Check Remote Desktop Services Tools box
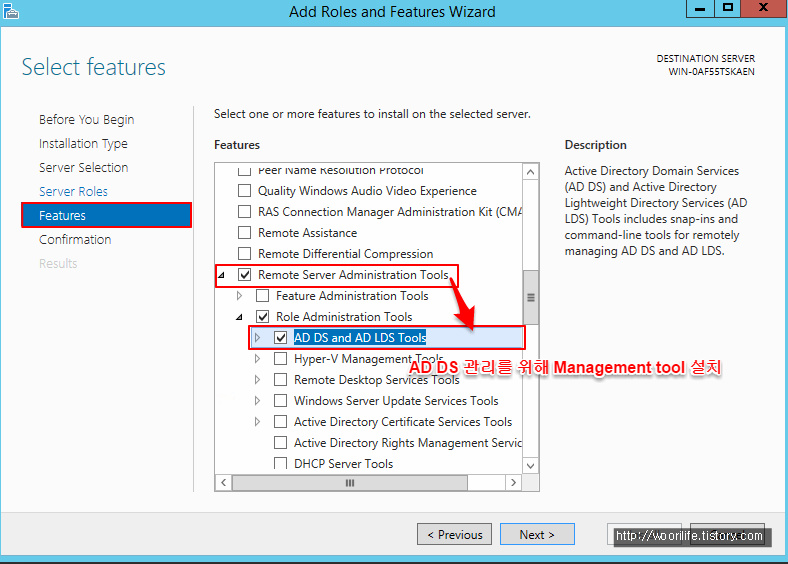The height and width of the screenshot is (564, 788). coord(280,380)
